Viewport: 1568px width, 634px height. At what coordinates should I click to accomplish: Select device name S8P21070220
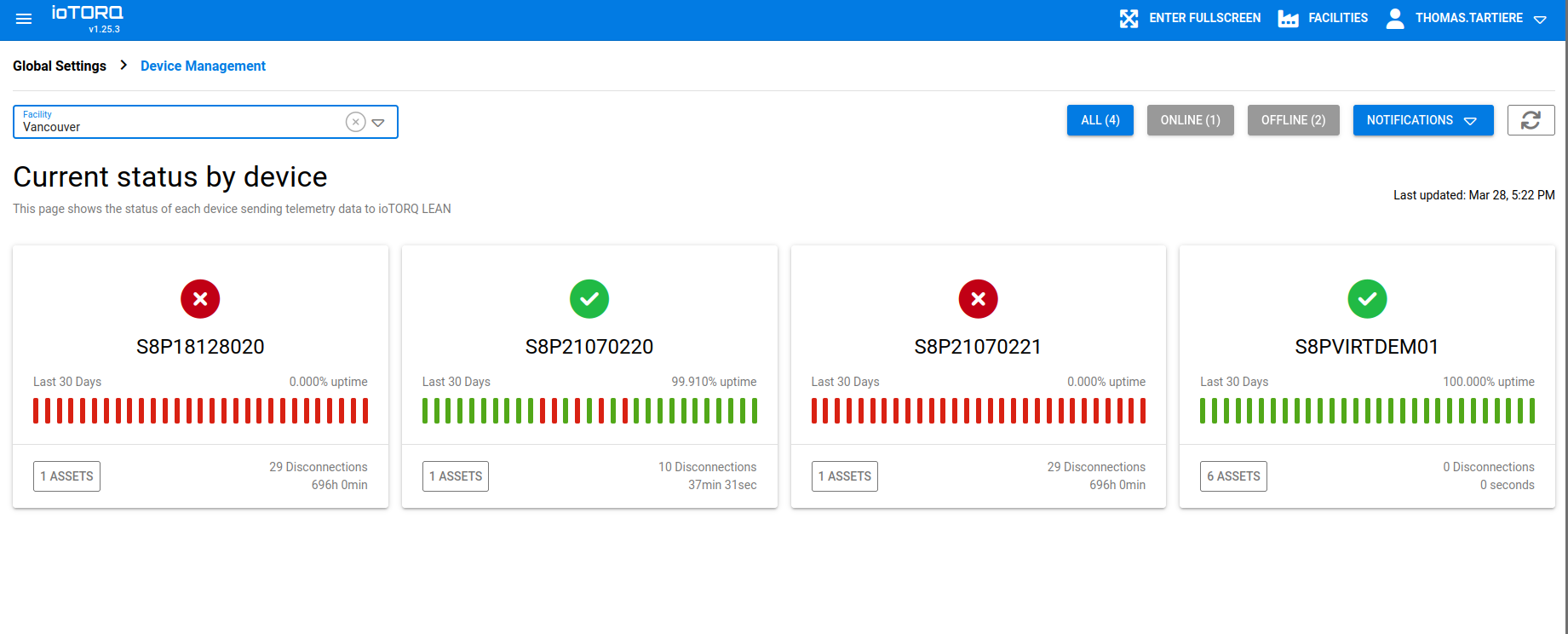tap(589, 347)
